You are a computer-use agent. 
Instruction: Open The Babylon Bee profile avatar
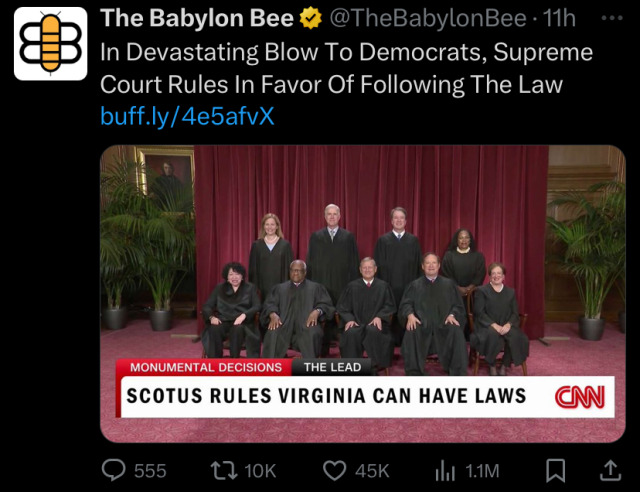(x=51, y=44)
